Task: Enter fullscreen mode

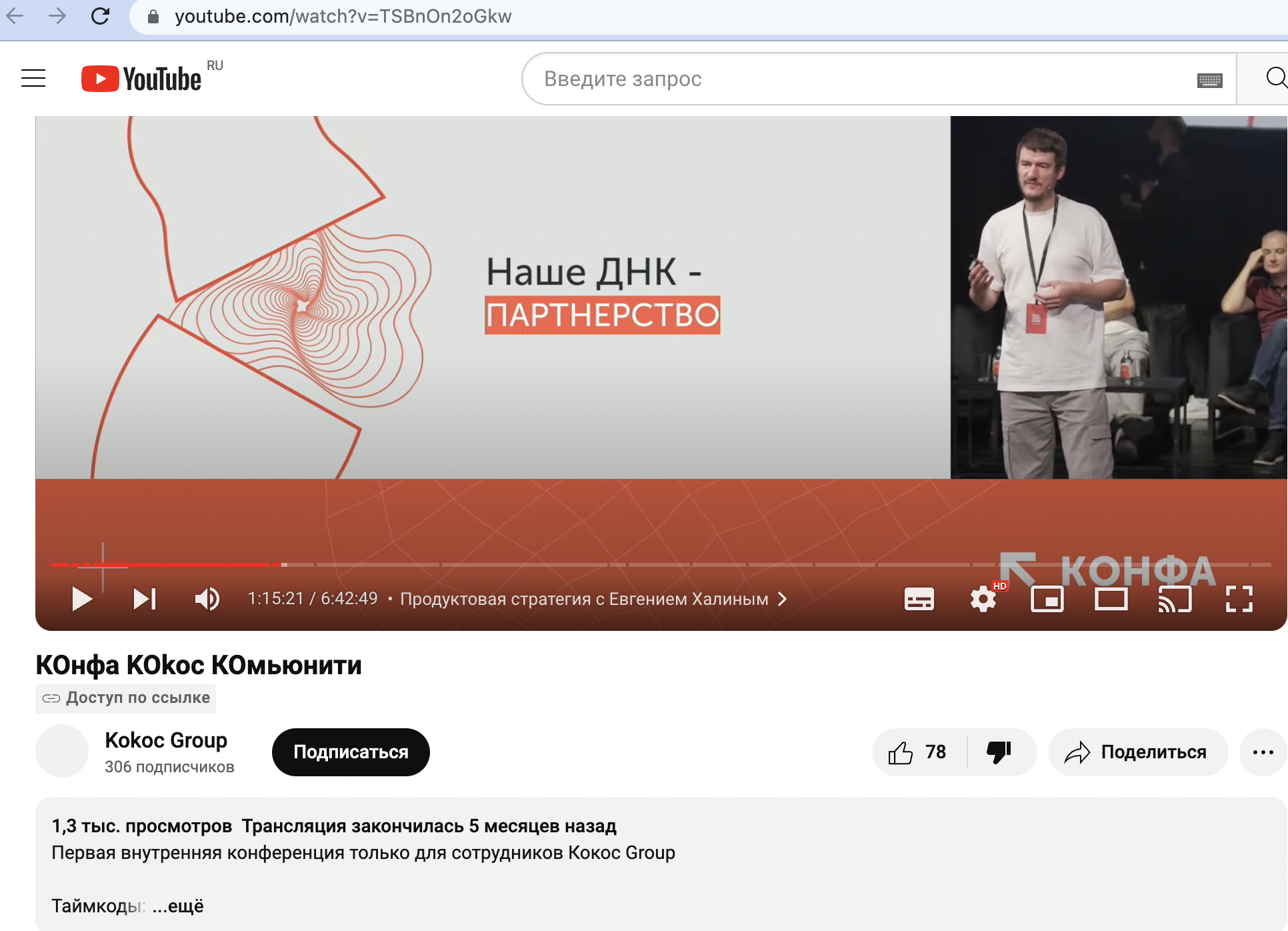Action: pos(1239,599)
